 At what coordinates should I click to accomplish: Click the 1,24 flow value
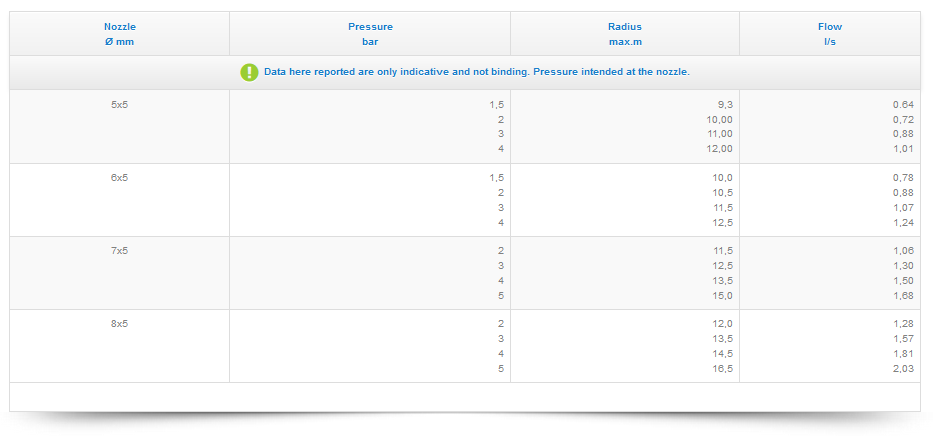pyautogui.click(x=903, y=223)
